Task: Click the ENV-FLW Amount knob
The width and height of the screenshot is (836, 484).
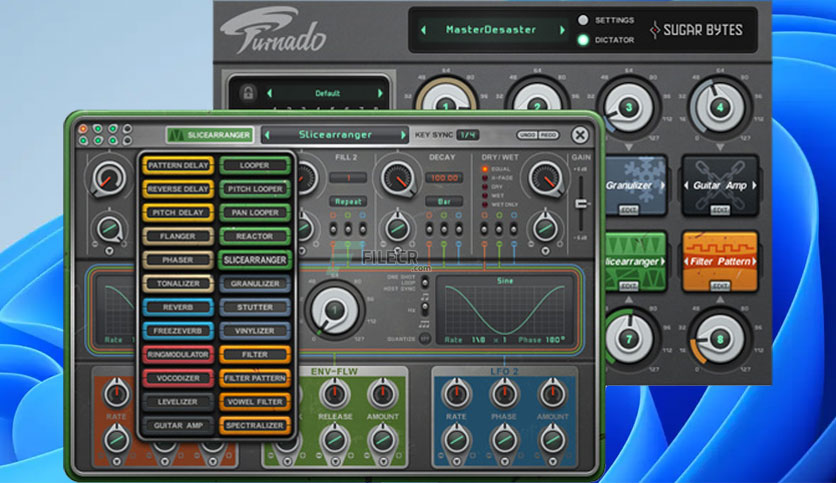Action: 382,394
